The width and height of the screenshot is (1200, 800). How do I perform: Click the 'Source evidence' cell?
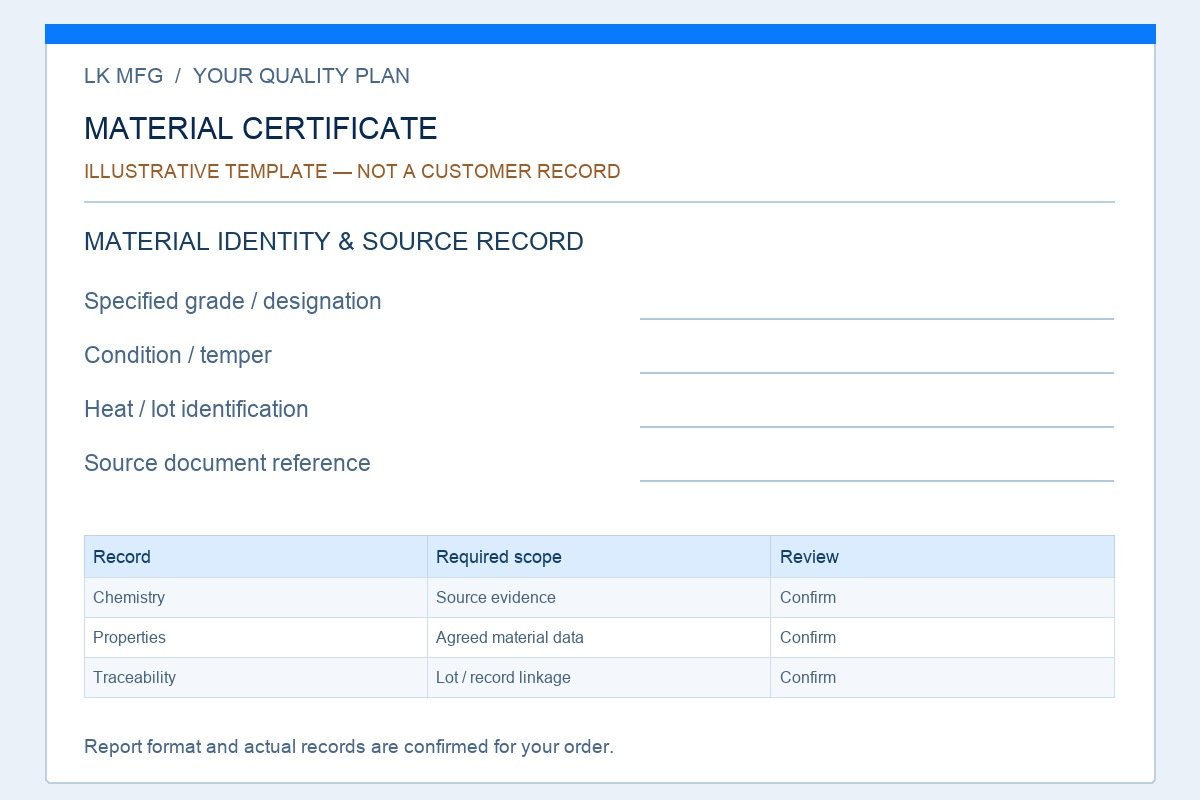pyautogui.click(x=599, y=597)
